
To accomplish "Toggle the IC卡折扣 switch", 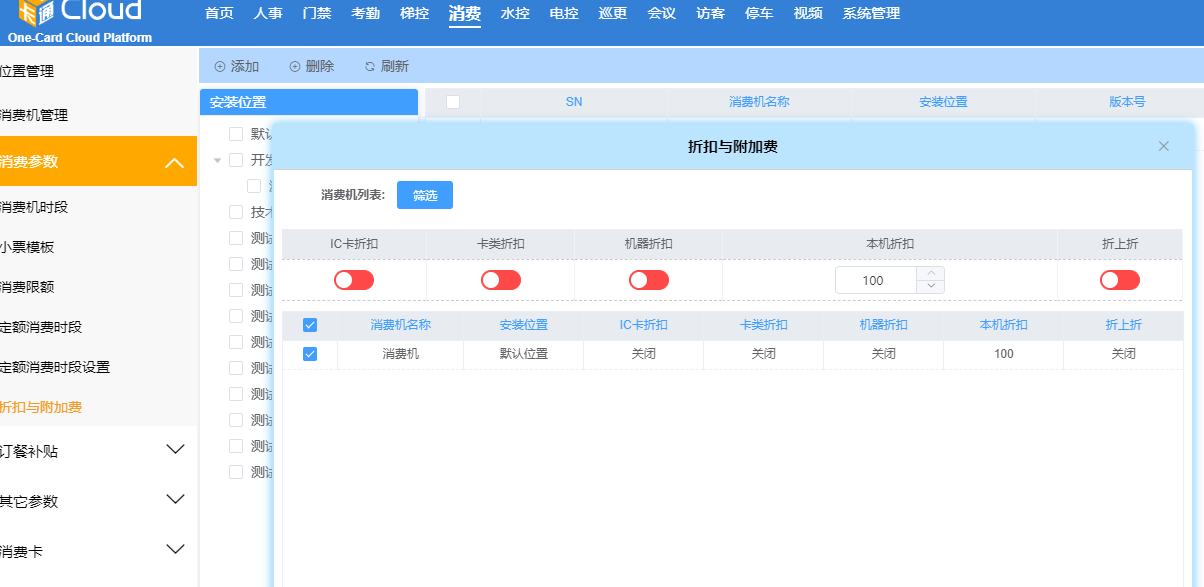I will tap(354, 280).
